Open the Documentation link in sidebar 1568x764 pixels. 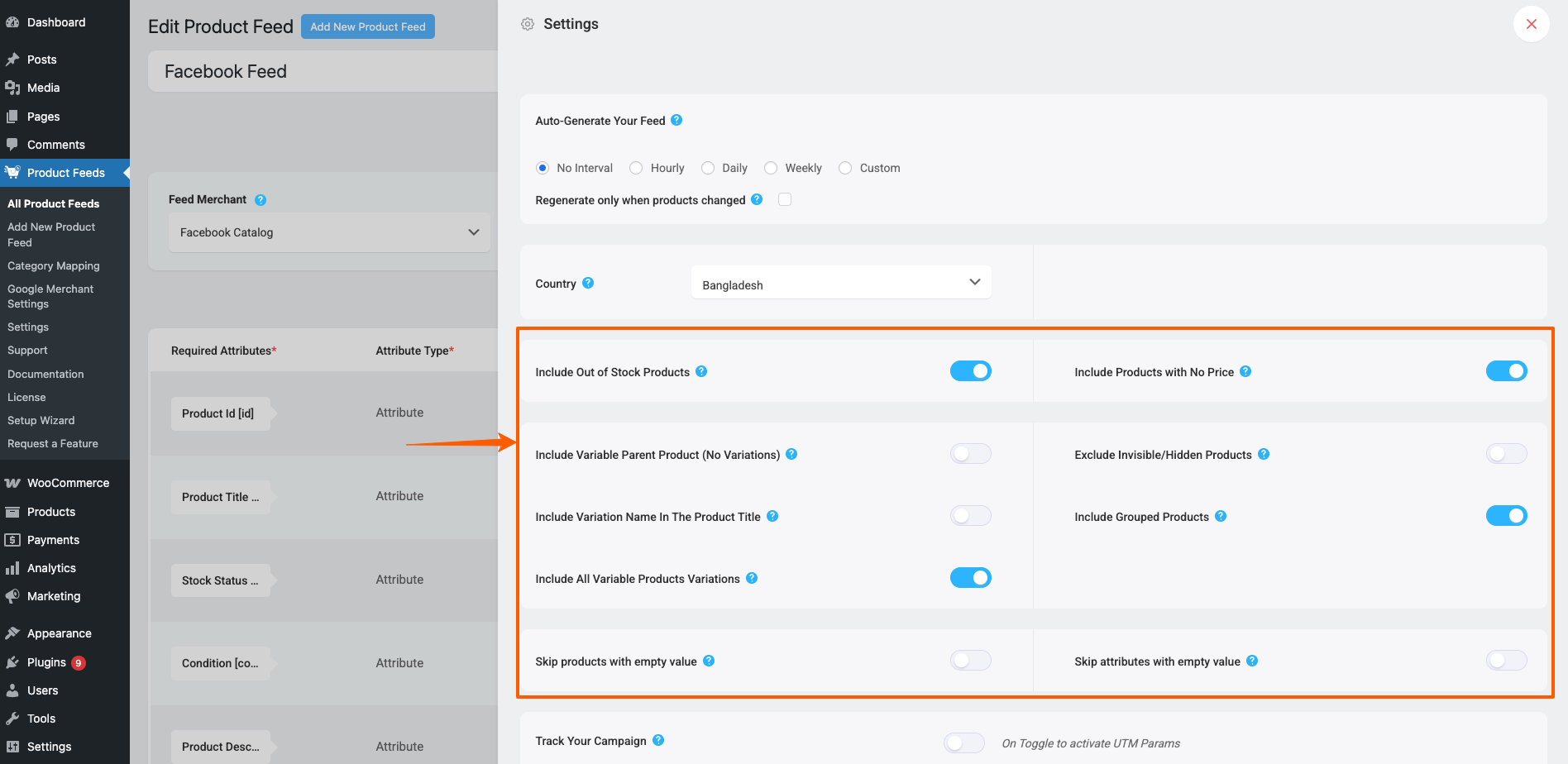(45, 375)
